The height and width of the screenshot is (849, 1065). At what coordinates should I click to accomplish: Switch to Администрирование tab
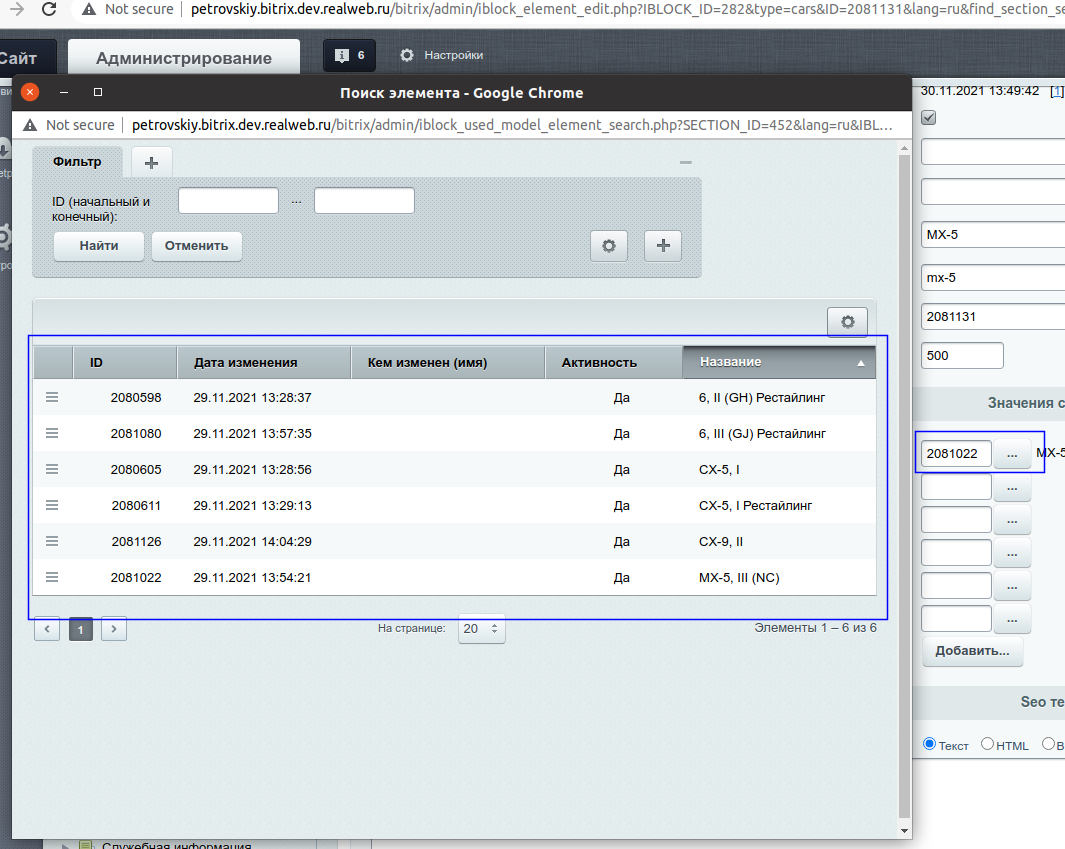[183, 58]
